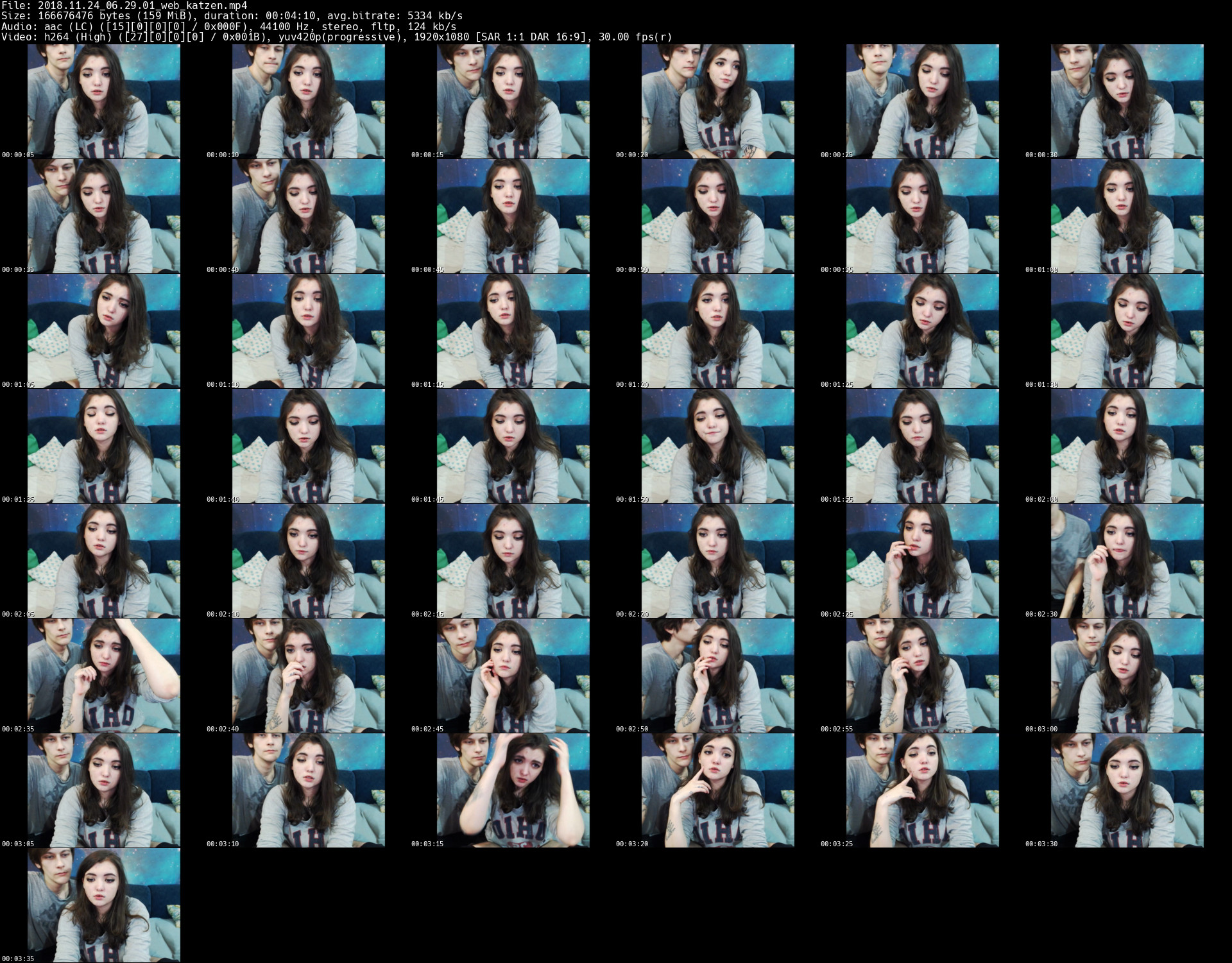Pick the thumbnail timestamped 00:01:45
Viewport: 1232px width, 963px height.
513,446
